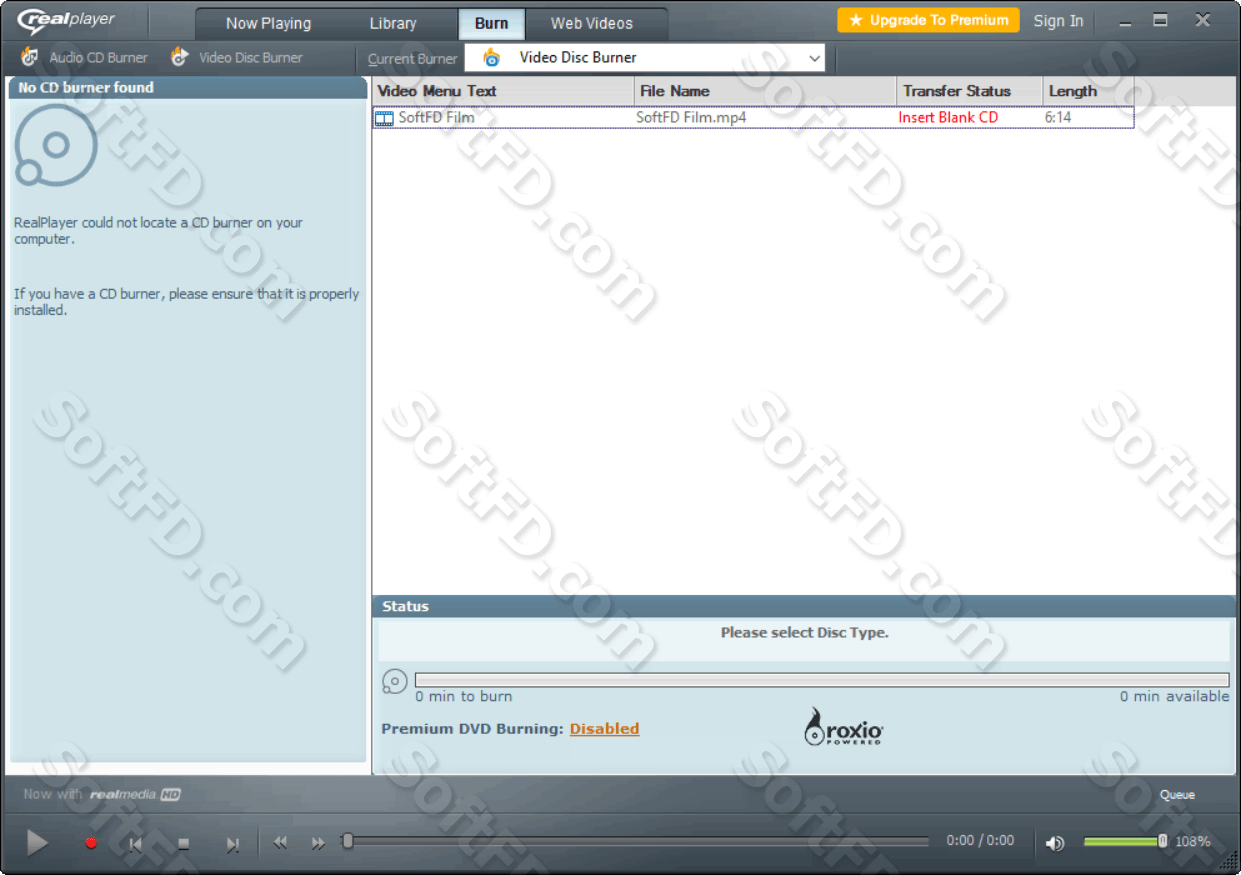Skip to the previous track

(135, 844)
